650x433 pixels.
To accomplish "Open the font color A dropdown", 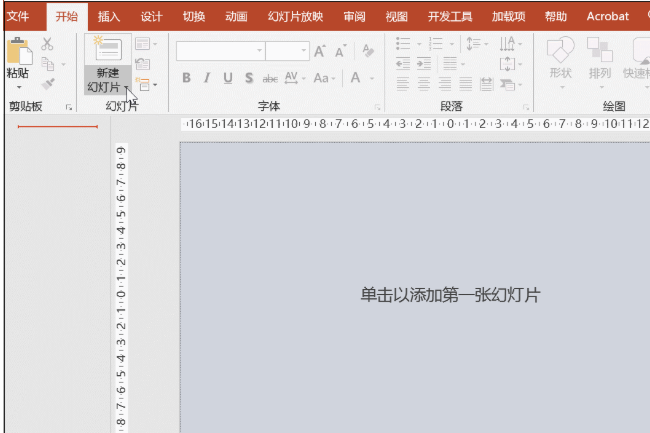I will (372, 78).
